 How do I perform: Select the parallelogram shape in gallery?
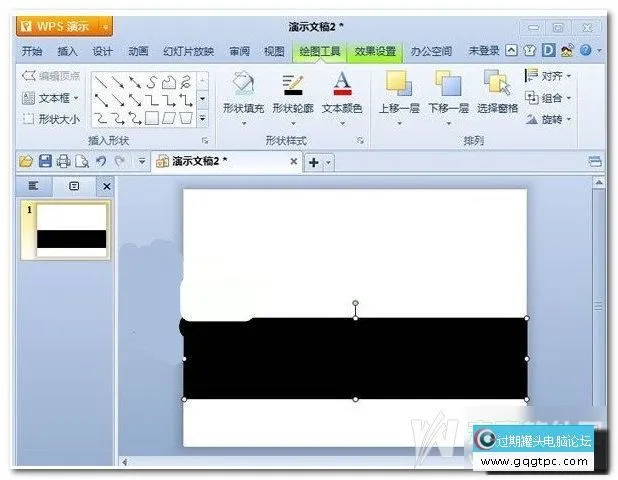point(169,118)
